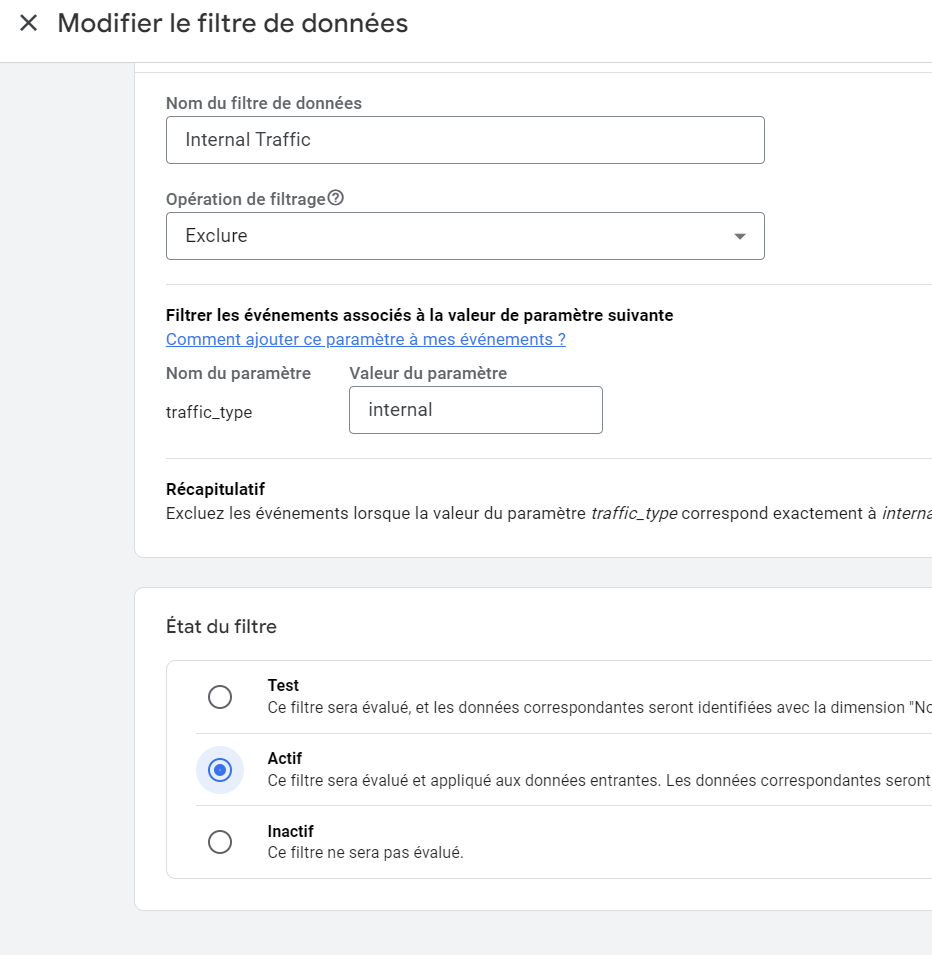
Task: Select the Test radio button
Action: [x=220, y=697]
